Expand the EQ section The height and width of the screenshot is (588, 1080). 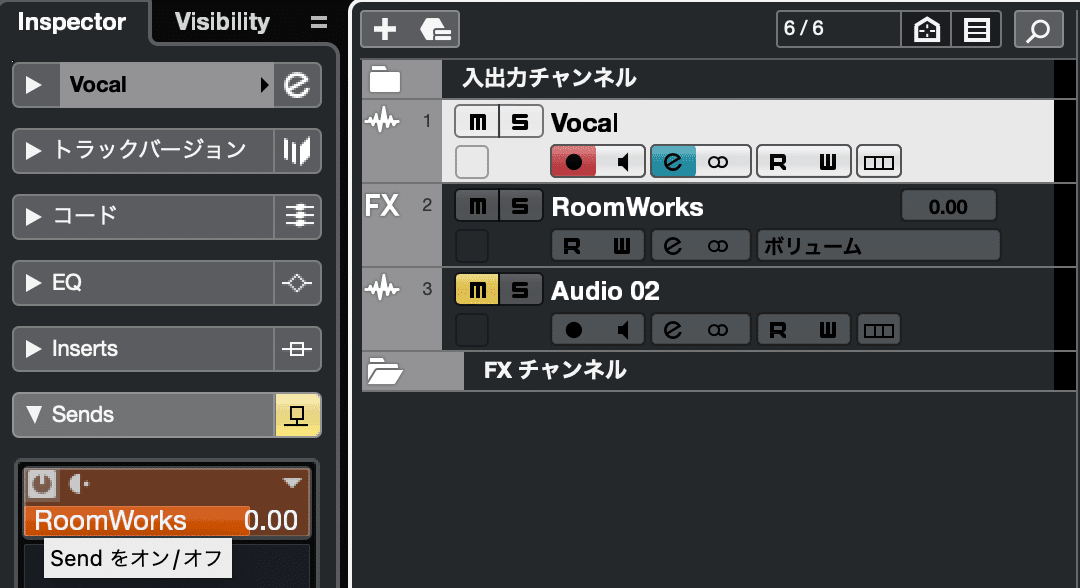click(x=33, y=283)
